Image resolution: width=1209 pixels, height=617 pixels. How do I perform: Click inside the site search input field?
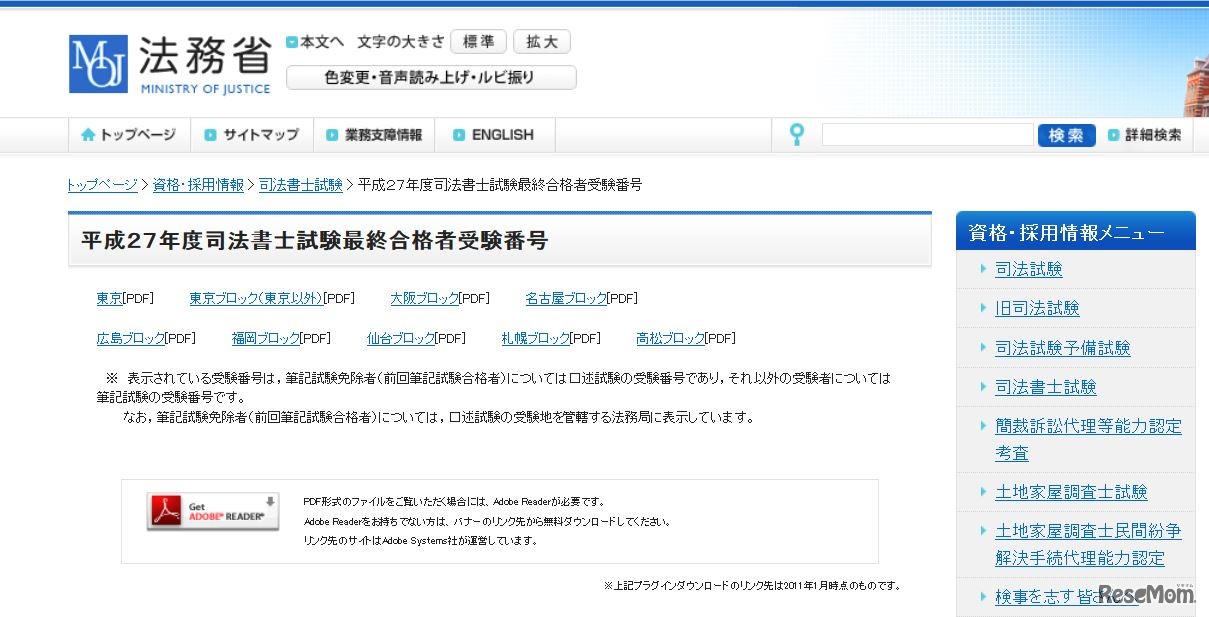pos(927,133)
